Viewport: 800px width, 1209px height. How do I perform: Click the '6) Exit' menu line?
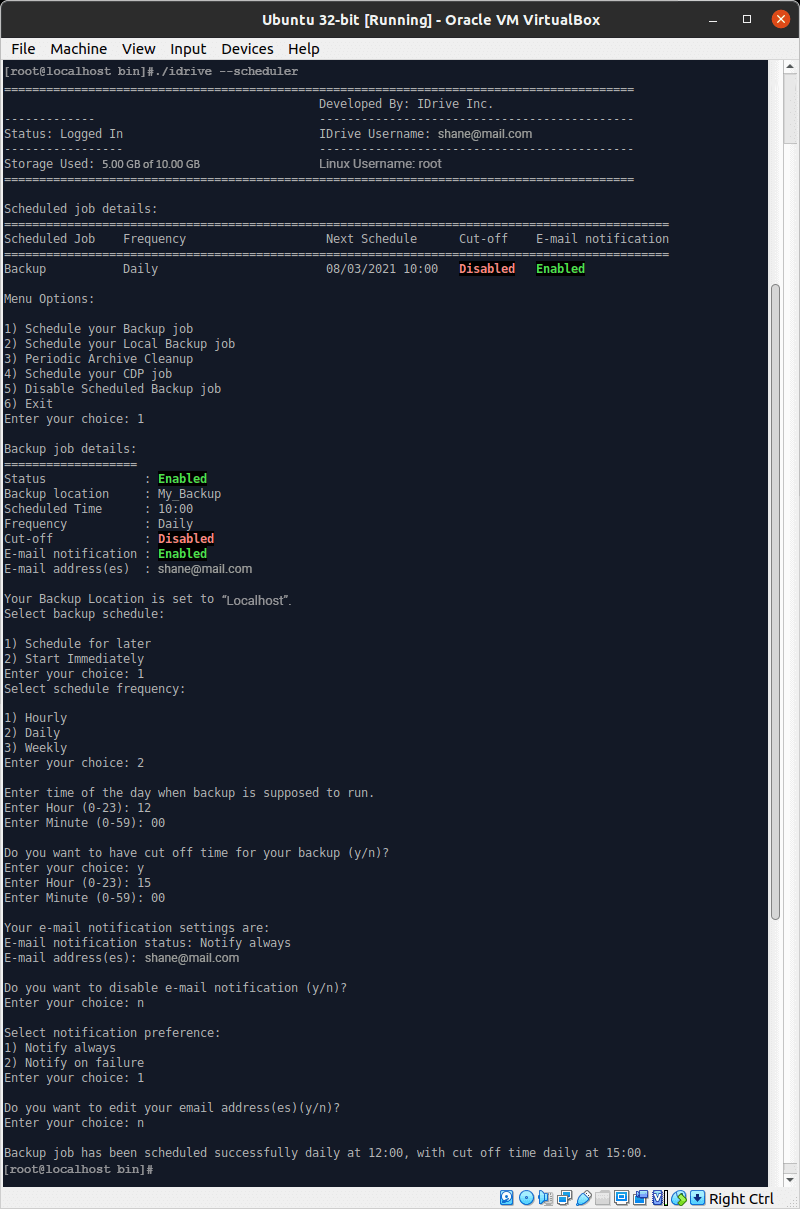click(29, 404)
